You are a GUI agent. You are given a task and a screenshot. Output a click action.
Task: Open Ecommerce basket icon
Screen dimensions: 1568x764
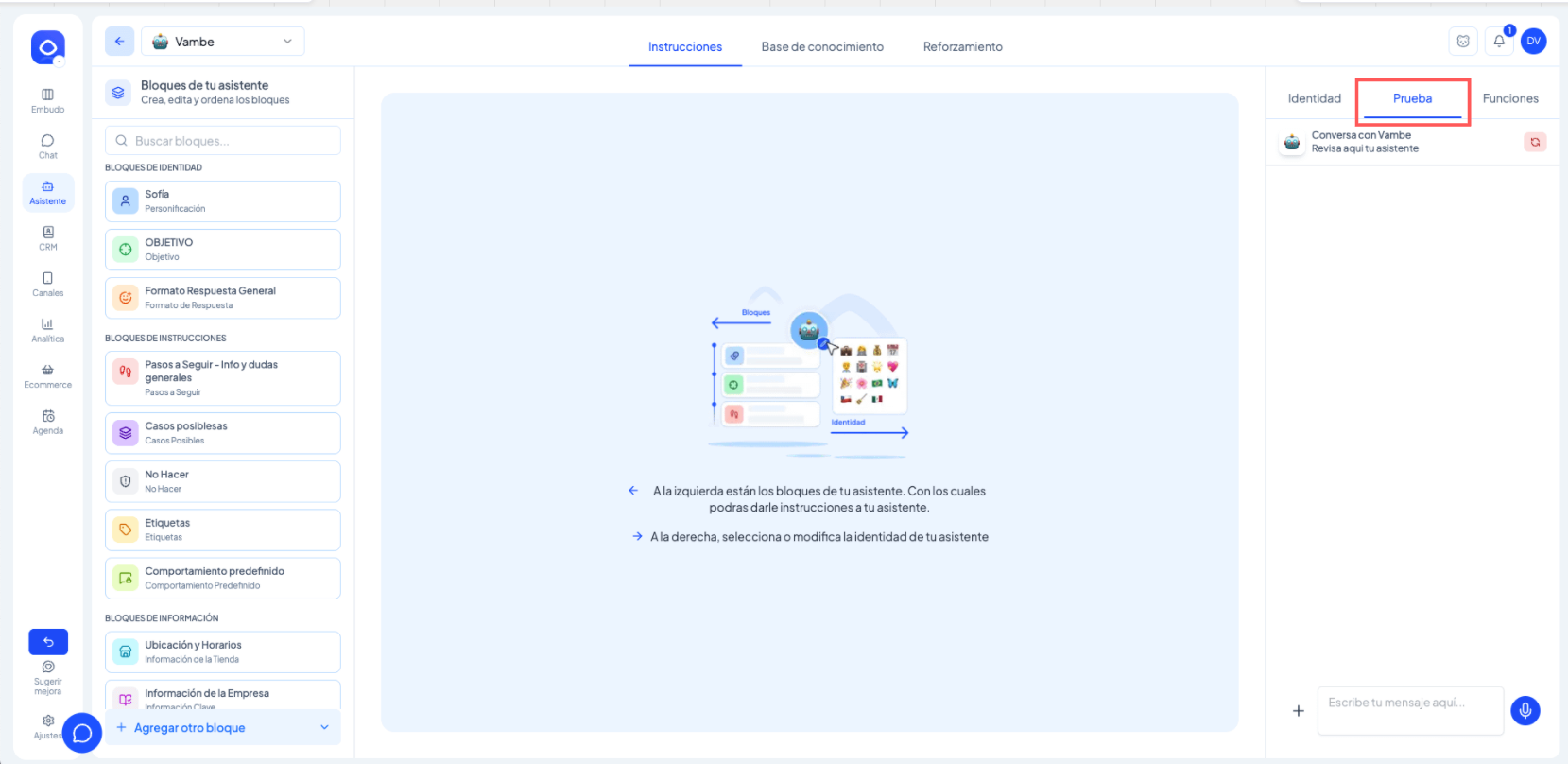[x=47, y=375]
